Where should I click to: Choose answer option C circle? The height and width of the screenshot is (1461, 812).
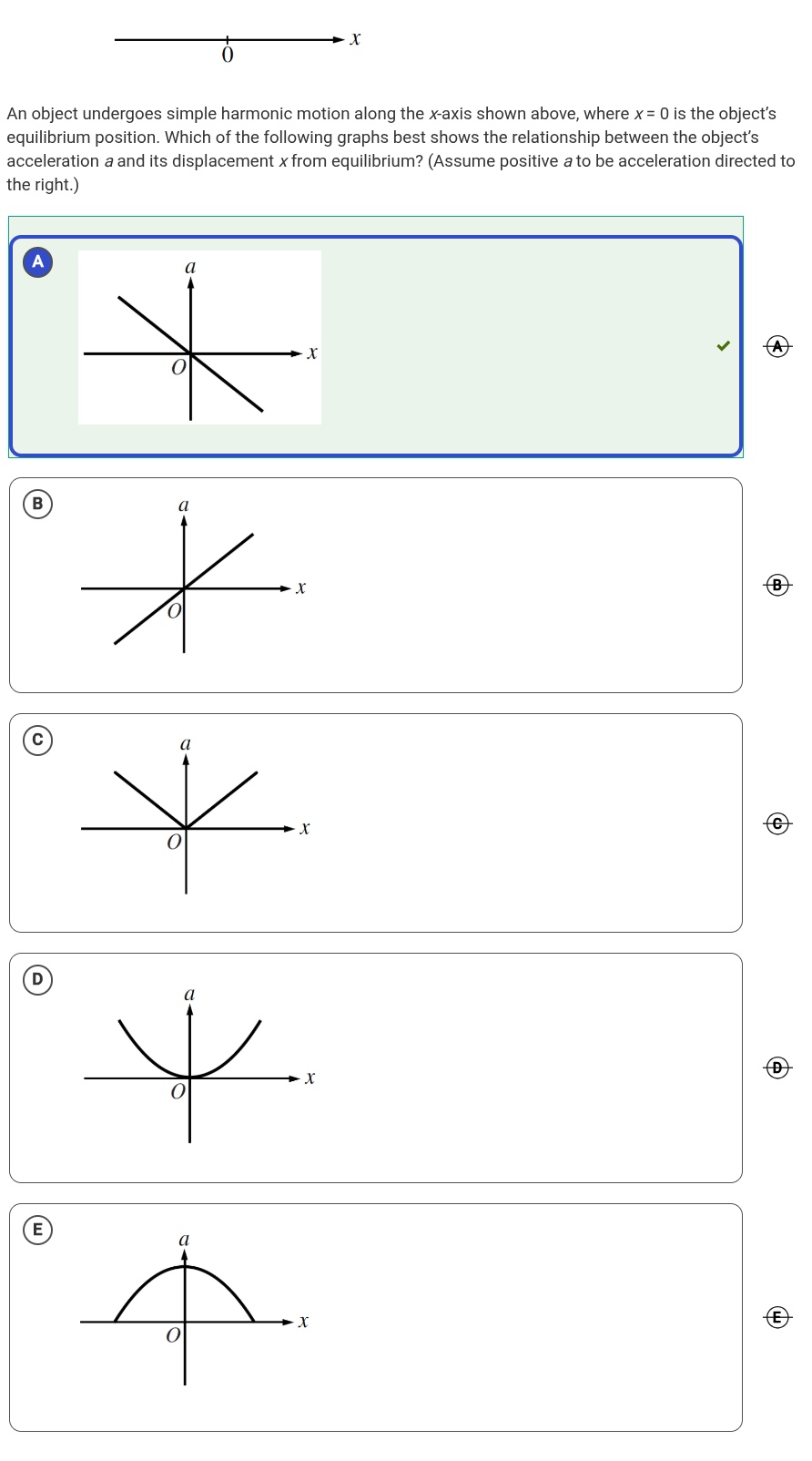(x=37, y=740)
